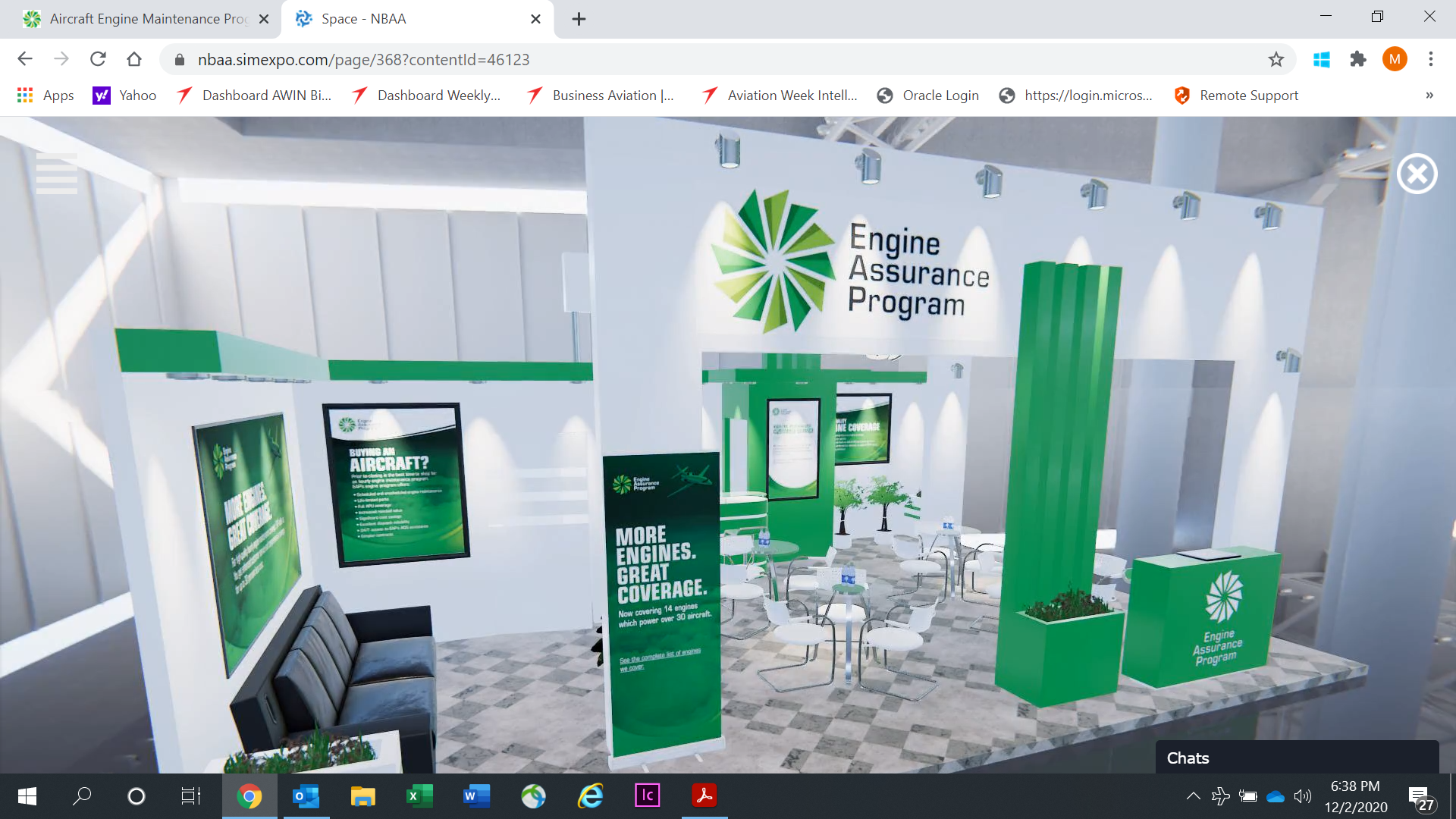Screen dimensions: 1456x819
Task: Close the booth view with the X icon
Action: pos(1417,174)
